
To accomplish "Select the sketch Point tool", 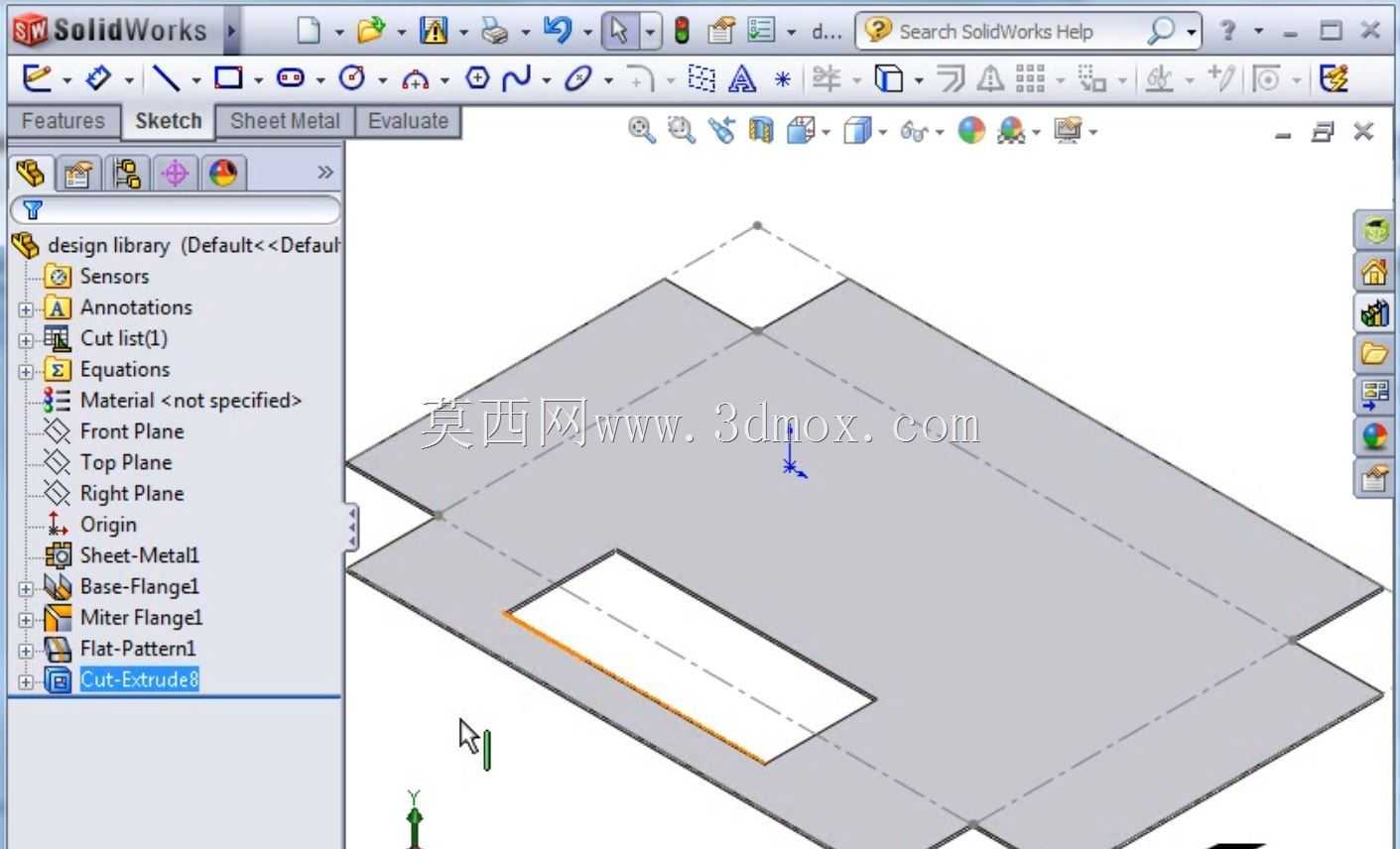I will 783,78.
